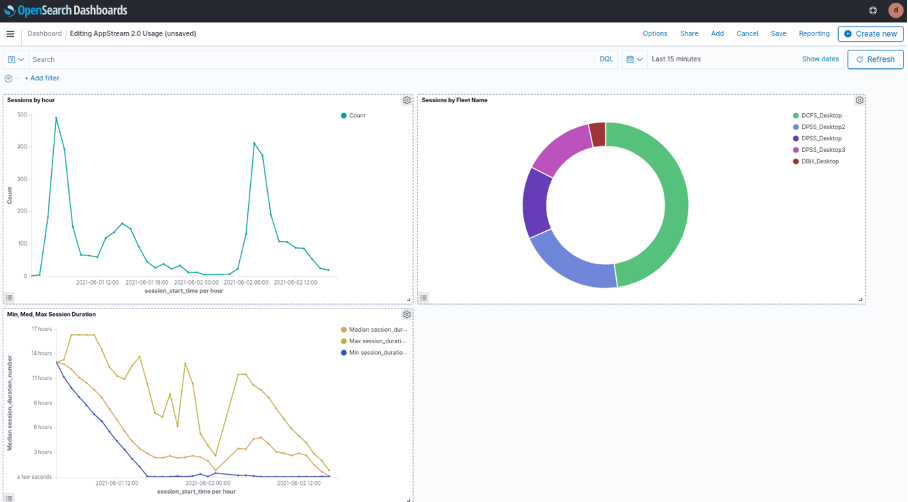Screen dimensions: 908x502
Task: Open the help icon in header
Action: click(873, 10)
